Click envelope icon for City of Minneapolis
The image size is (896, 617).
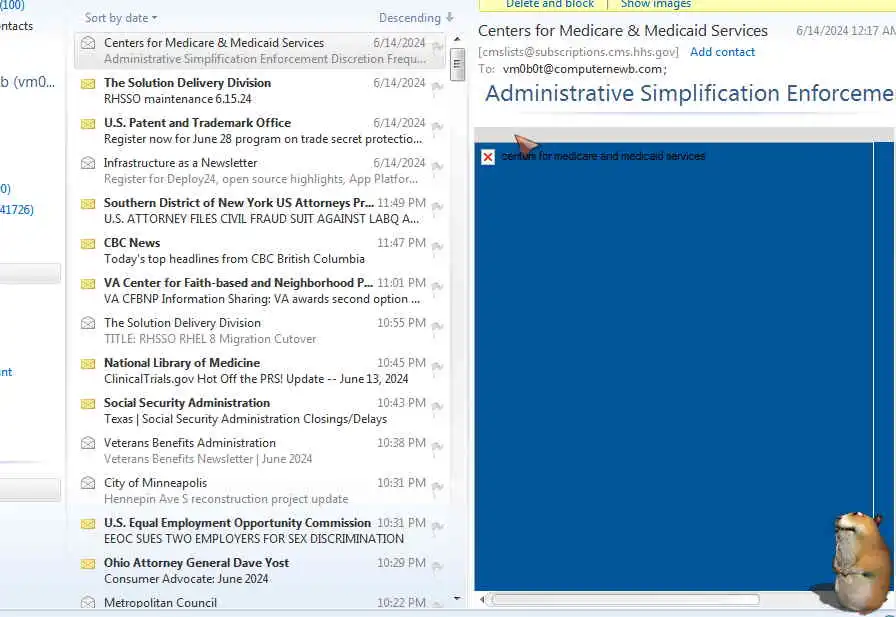[x=88, y=483]
